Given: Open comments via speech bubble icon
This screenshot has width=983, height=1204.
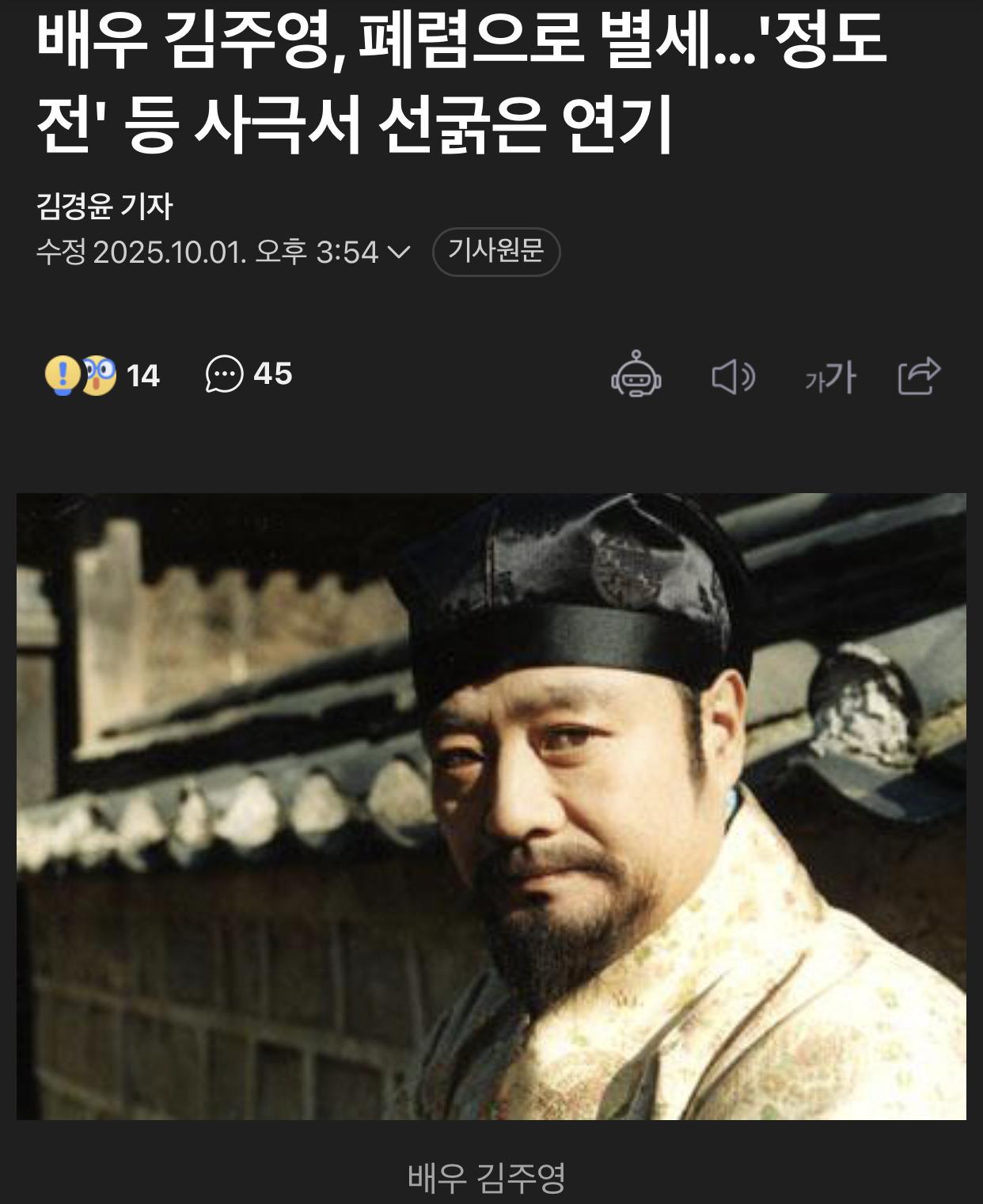Looking at the screenshot, I should 224,374.
